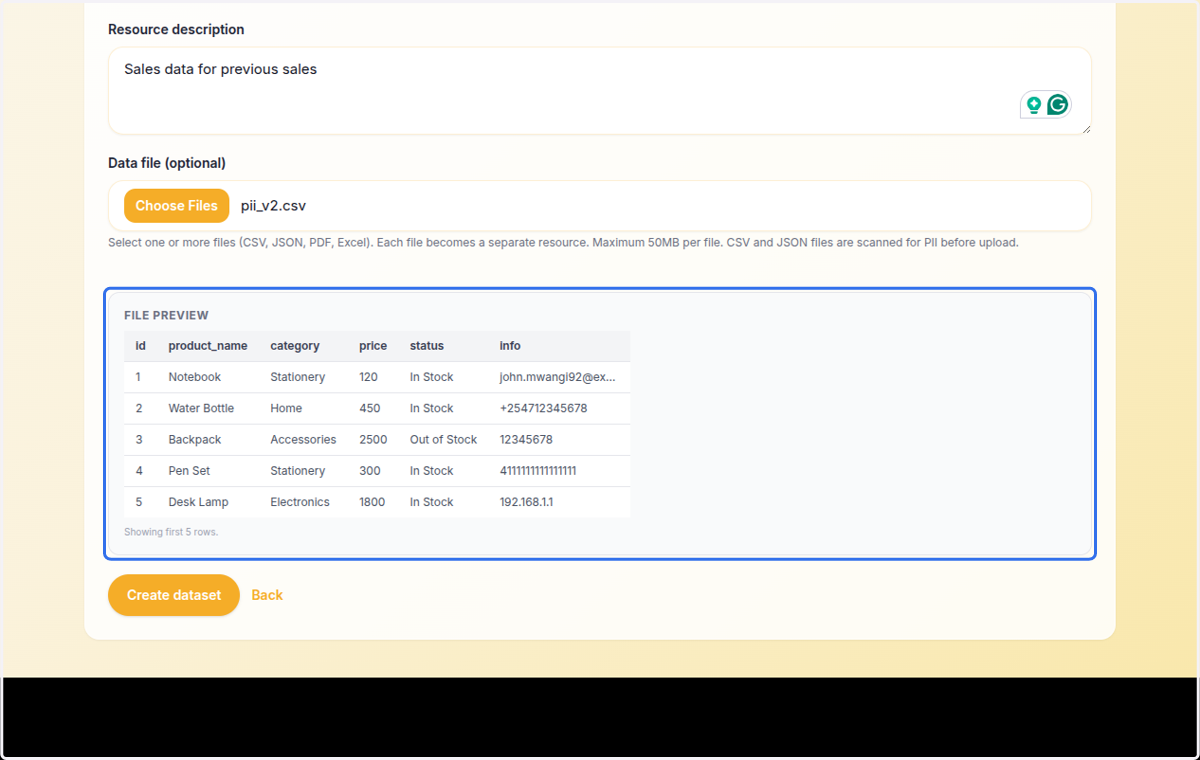The height and width of the screenshot is (760, 1200).
Task: Click the status column header
Action: coord(427,346)
